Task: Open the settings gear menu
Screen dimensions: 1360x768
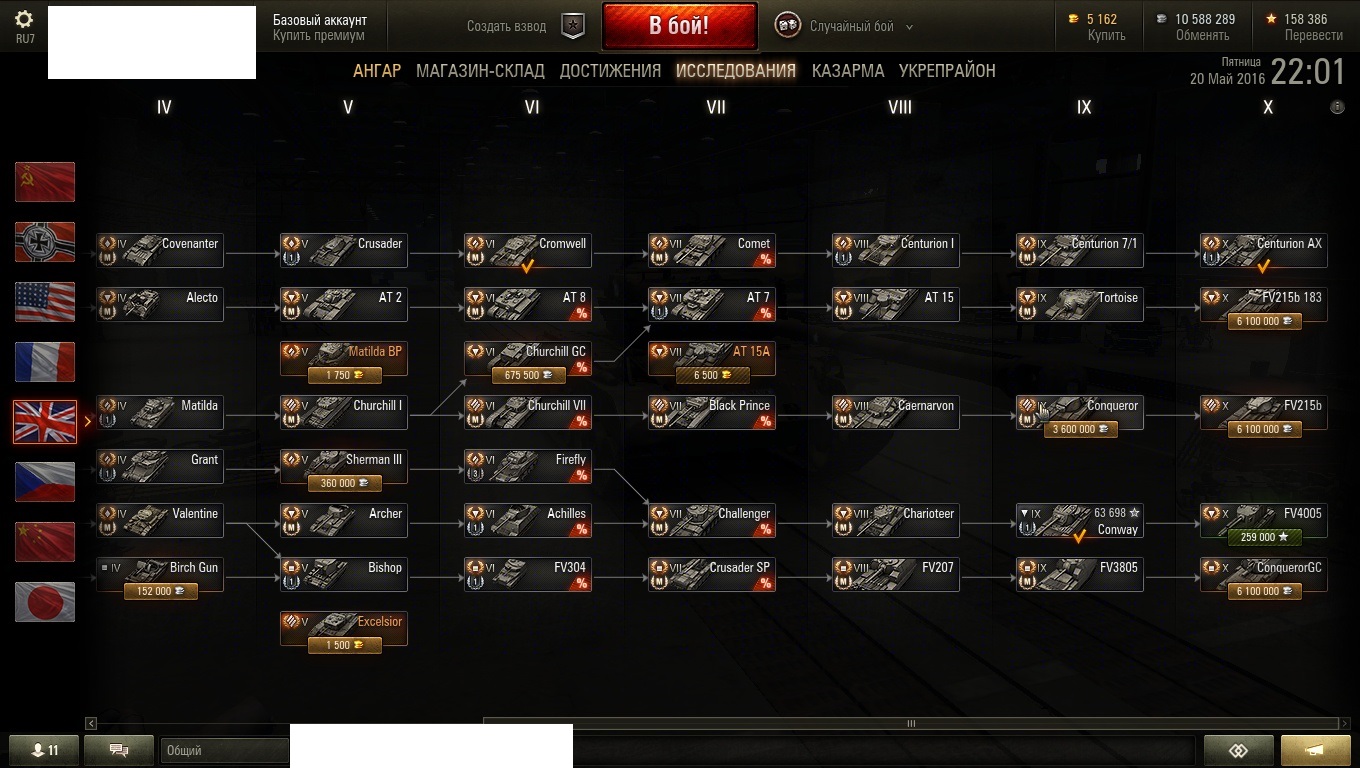Action: [x=24, y=20]
